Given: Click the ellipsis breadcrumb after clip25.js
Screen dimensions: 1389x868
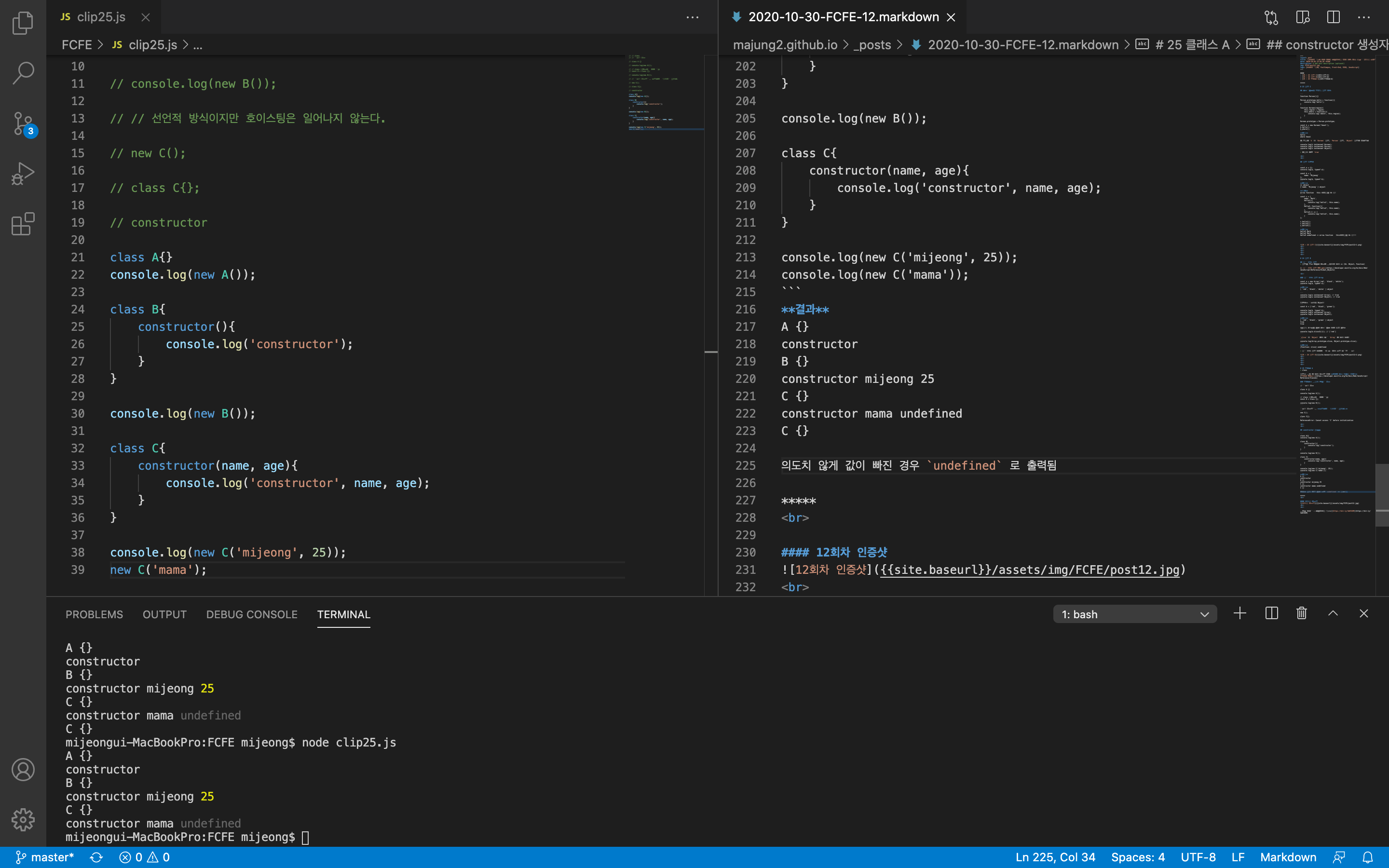Looking at the screenshot, I should [197, 45].
